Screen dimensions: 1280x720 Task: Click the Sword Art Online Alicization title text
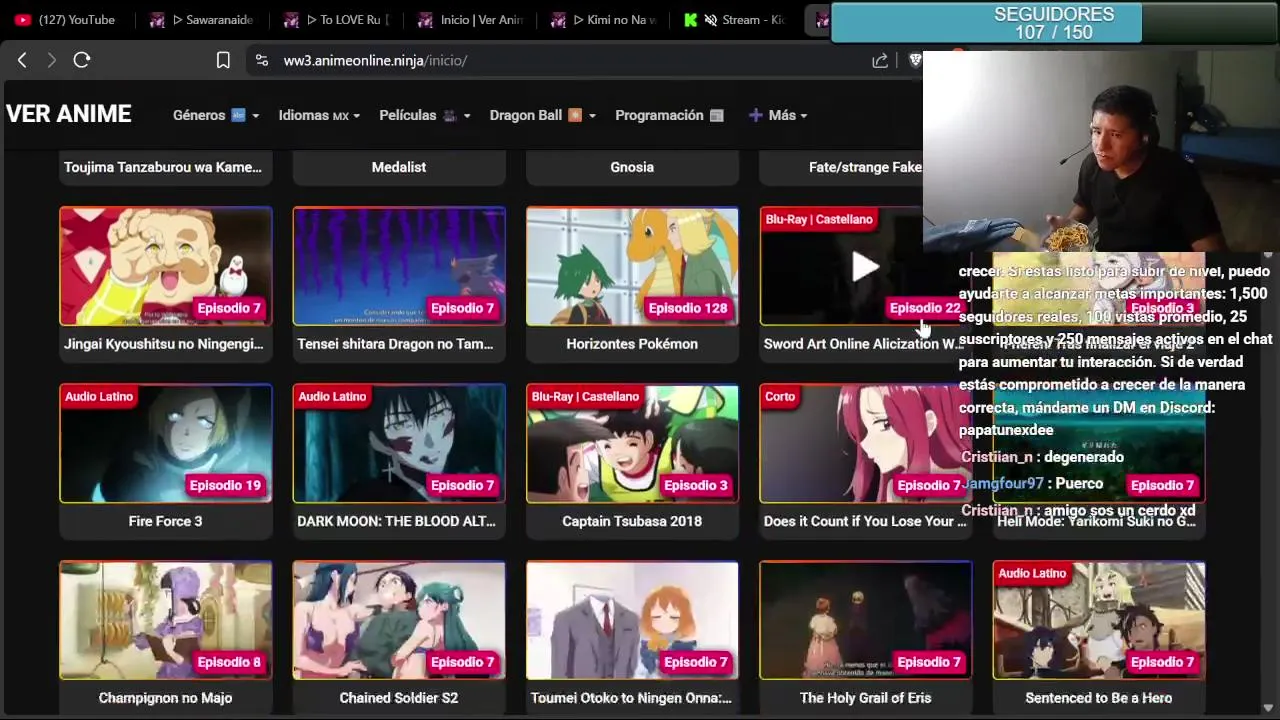click(864, 344)
